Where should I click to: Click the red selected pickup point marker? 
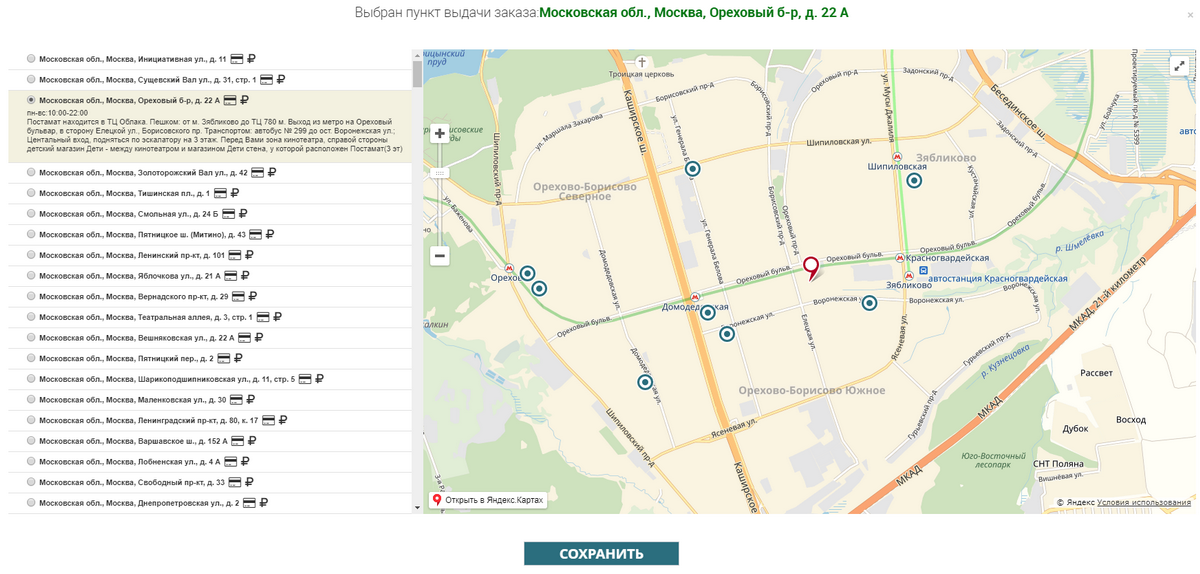pos(811,268)
